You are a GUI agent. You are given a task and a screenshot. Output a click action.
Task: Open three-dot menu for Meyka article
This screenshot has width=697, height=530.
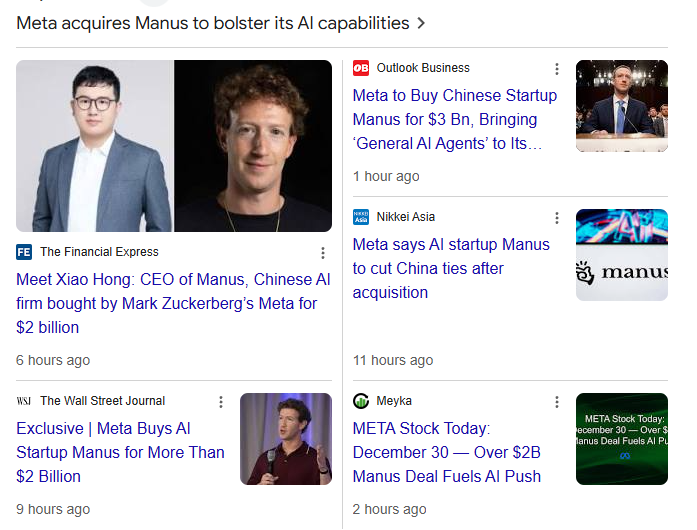[x=557, y=402]
